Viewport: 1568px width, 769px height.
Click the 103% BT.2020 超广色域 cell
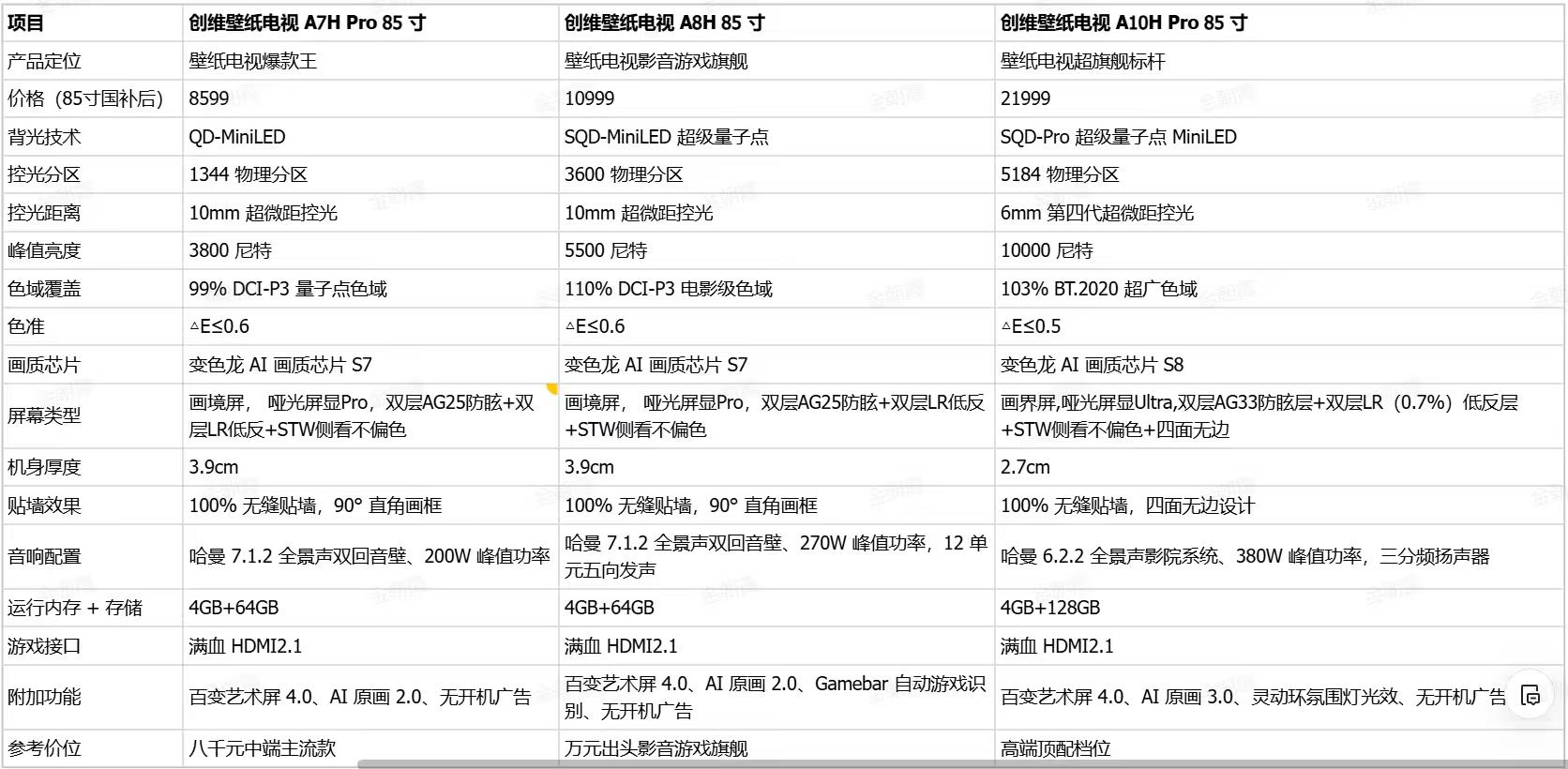(1279, 289)
